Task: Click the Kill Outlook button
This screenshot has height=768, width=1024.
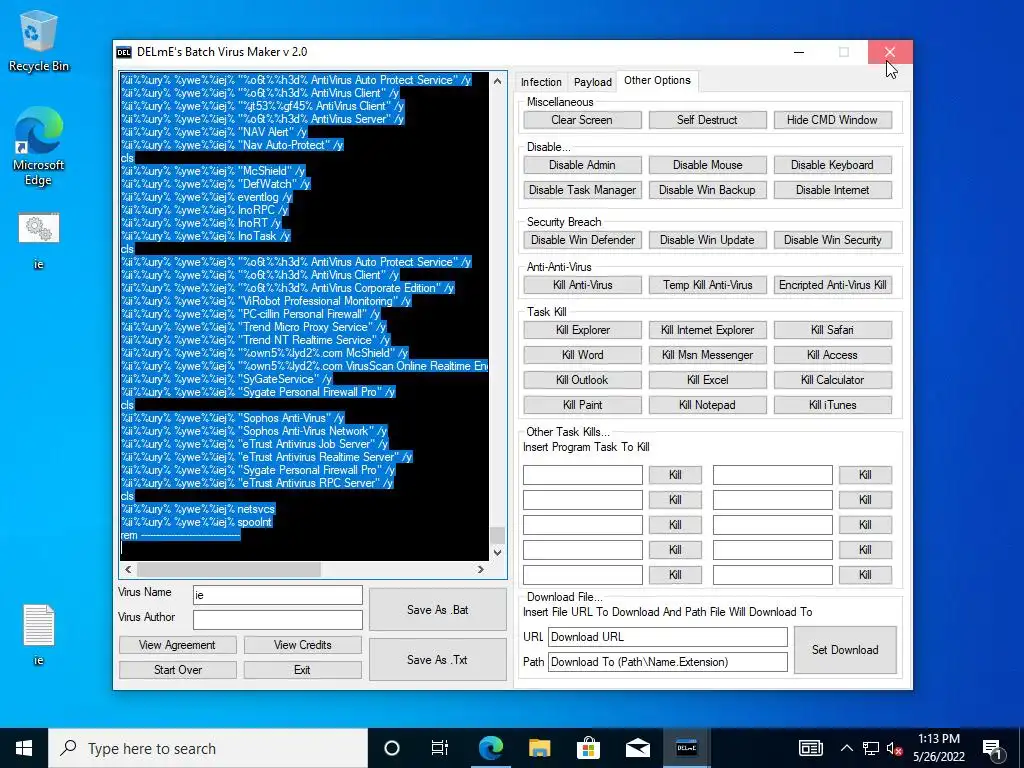Action: point(582,380)
